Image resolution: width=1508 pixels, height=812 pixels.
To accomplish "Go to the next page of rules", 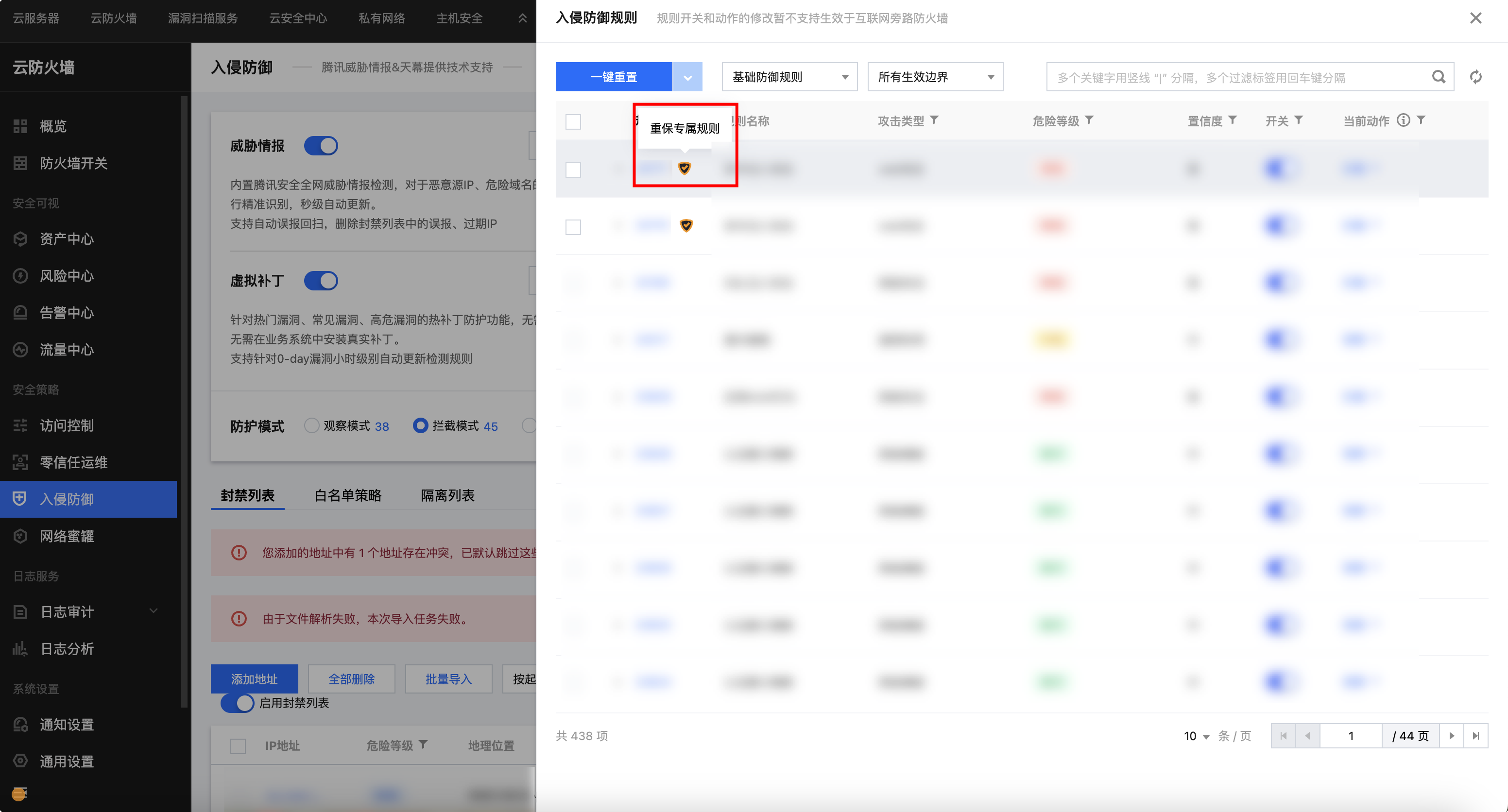I will [1452, 736].
